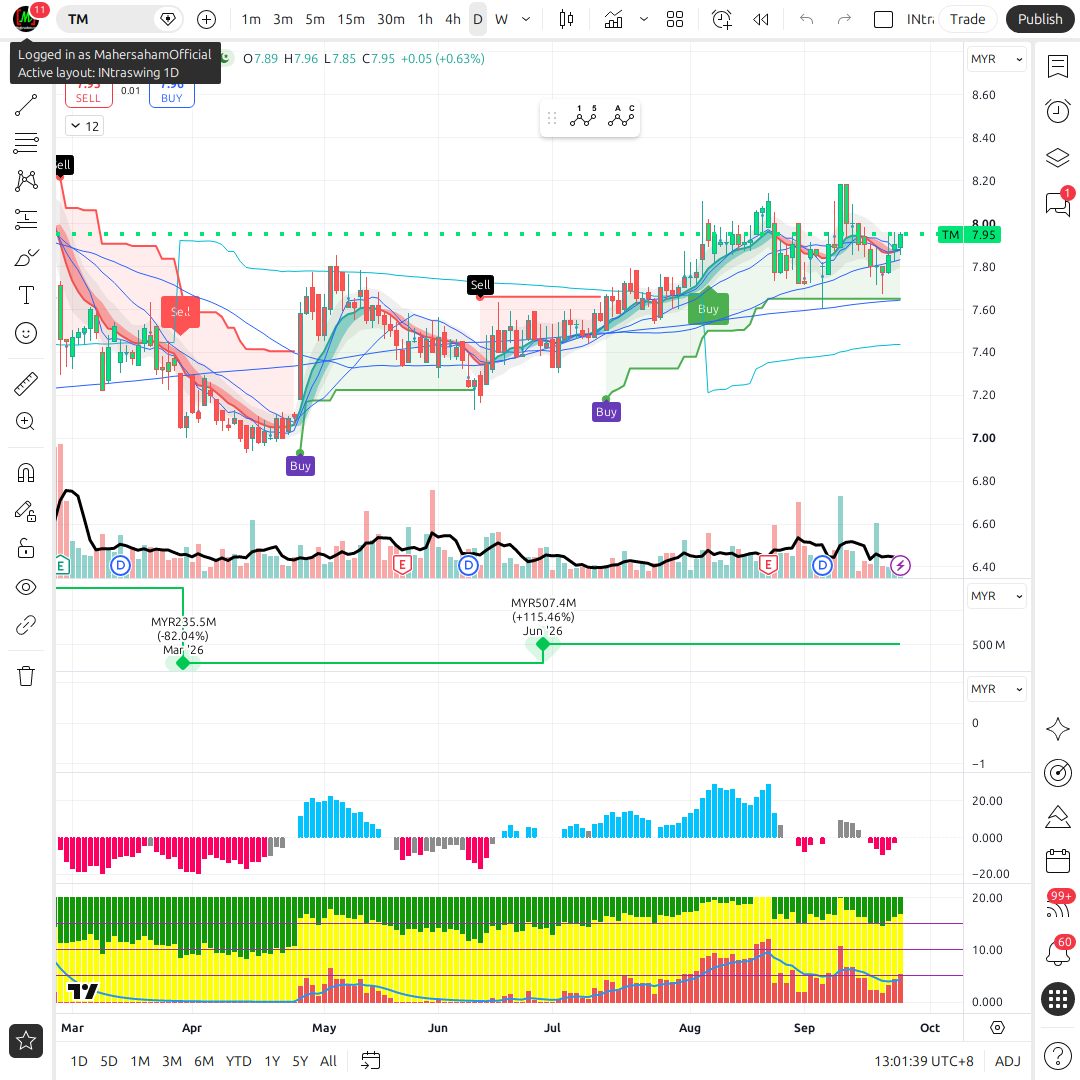Click the Trade button
The width and height of the screenshot is (1080, 1080).
[967, 19]
